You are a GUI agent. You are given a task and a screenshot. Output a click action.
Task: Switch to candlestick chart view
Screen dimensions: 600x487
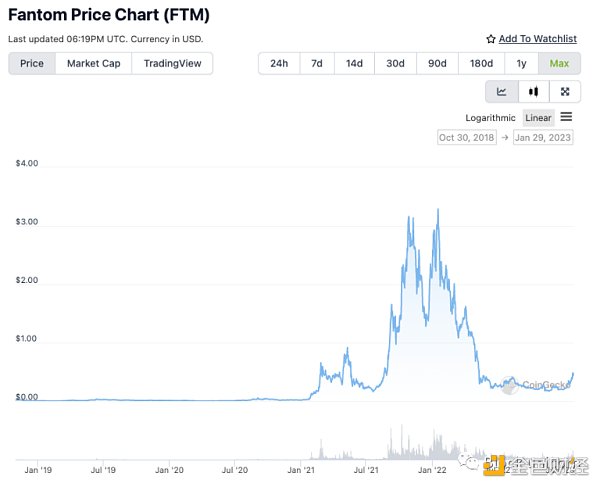pyautogui.click(x=533, y=92)
